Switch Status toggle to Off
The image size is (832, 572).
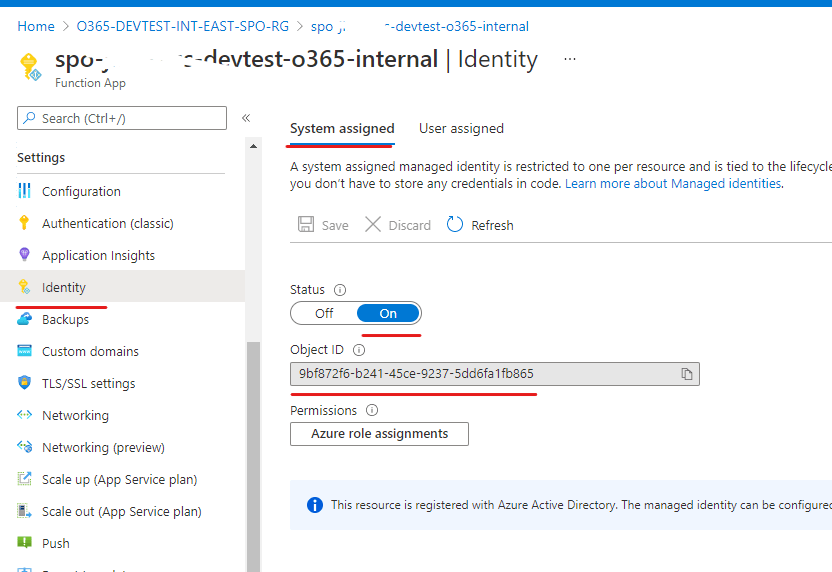[x=324, y=313]
